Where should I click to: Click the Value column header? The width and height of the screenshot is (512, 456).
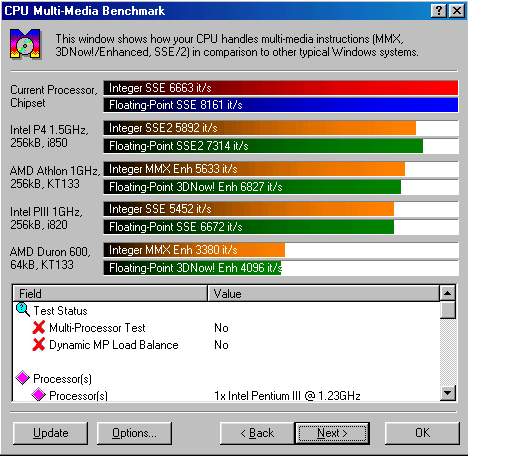(x=323, y=294)
